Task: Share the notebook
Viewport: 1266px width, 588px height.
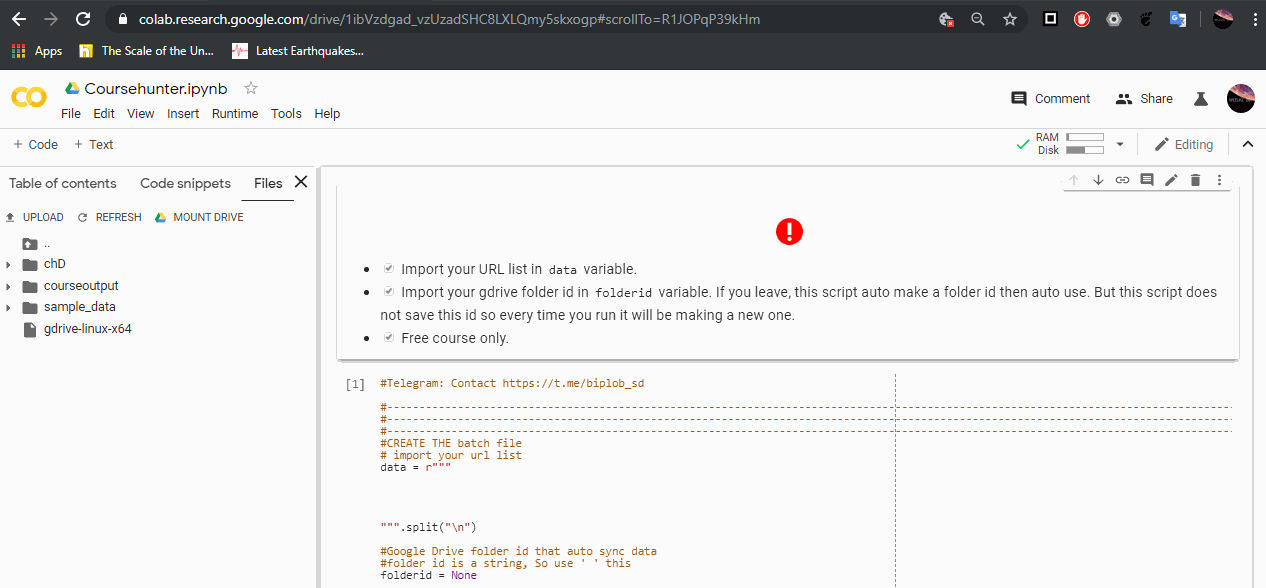Action: tap(1143, 98)
